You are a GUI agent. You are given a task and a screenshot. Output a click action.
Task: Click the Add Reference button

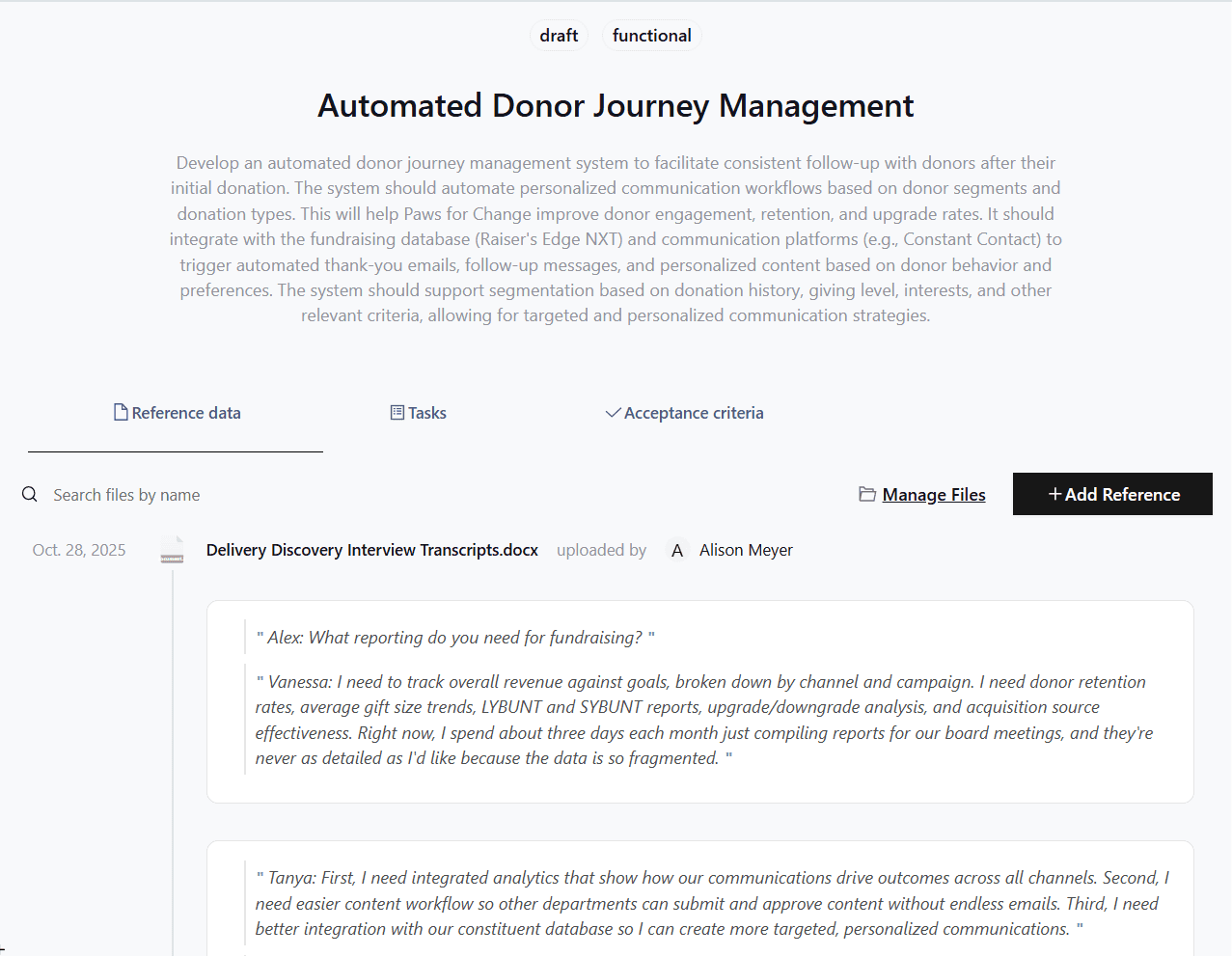pyautogui.click(x=1112, y=494)
